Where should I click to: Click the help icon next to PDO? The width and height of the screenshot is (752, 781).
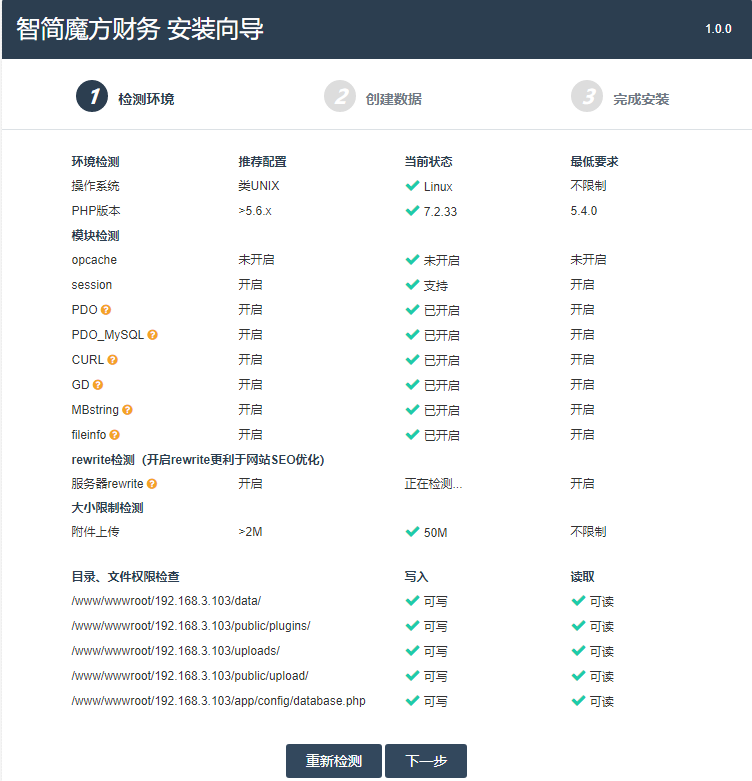click(106, 310)
